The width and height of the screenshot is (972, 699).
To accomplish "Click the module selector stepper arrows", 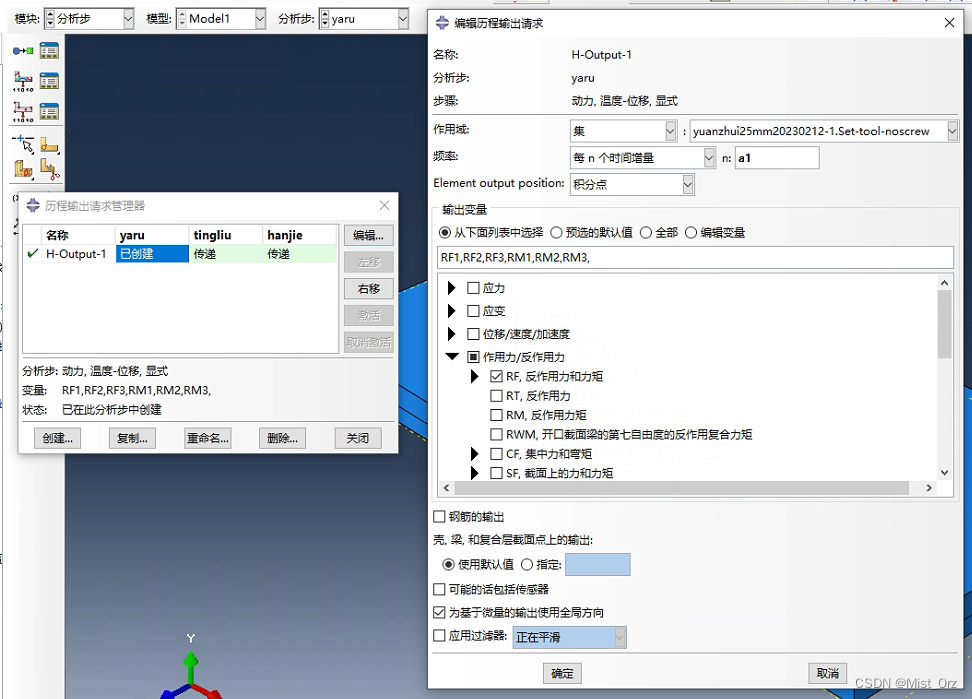I will 50,19.
